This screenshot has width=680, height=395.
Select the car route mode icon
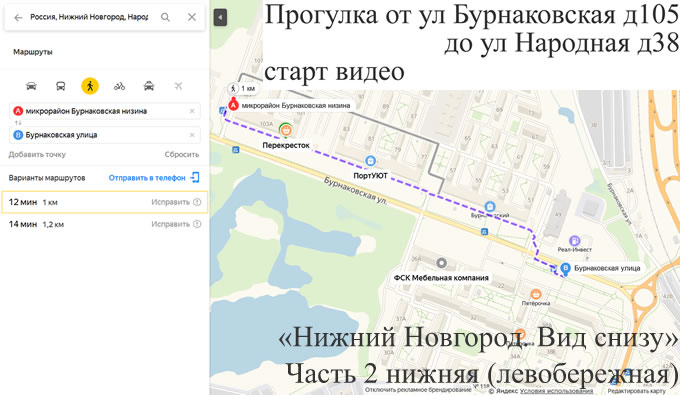coord(31,86)
